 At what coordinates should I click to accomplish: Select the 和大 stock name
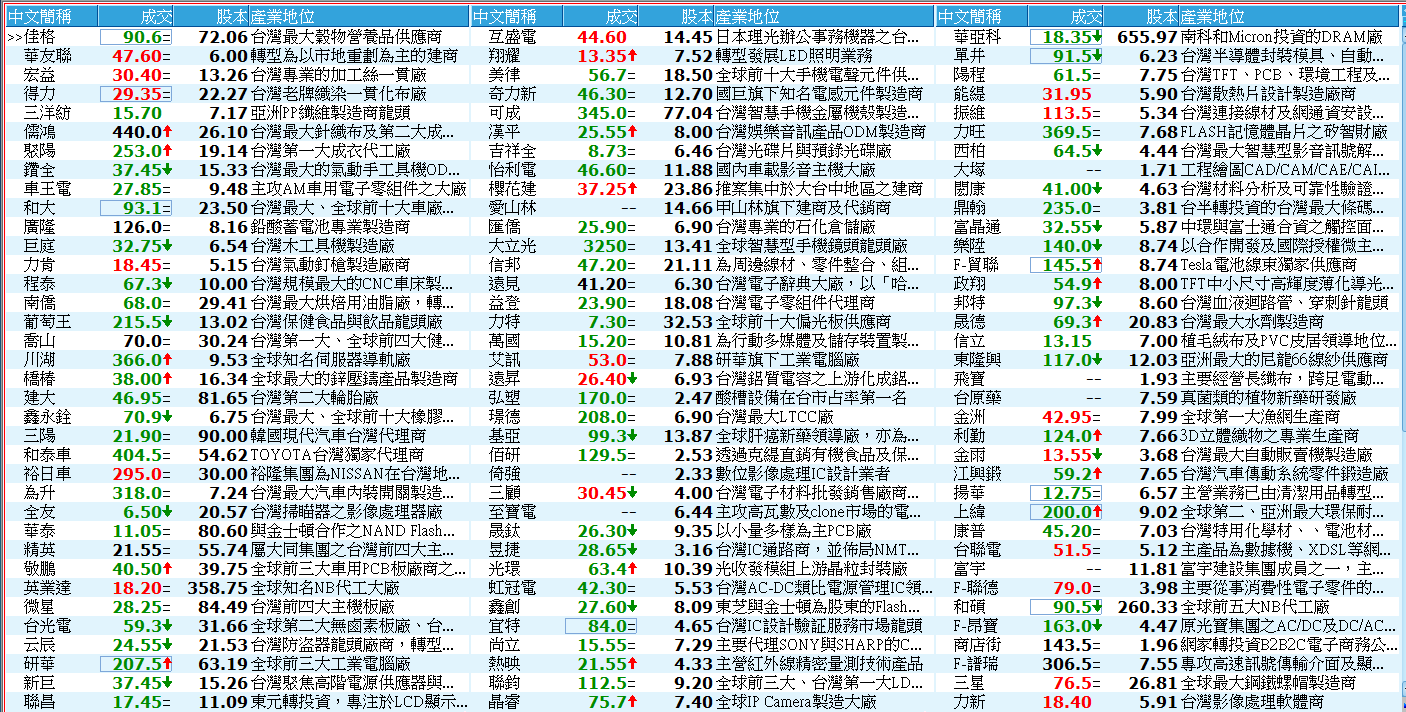[40, 207]
